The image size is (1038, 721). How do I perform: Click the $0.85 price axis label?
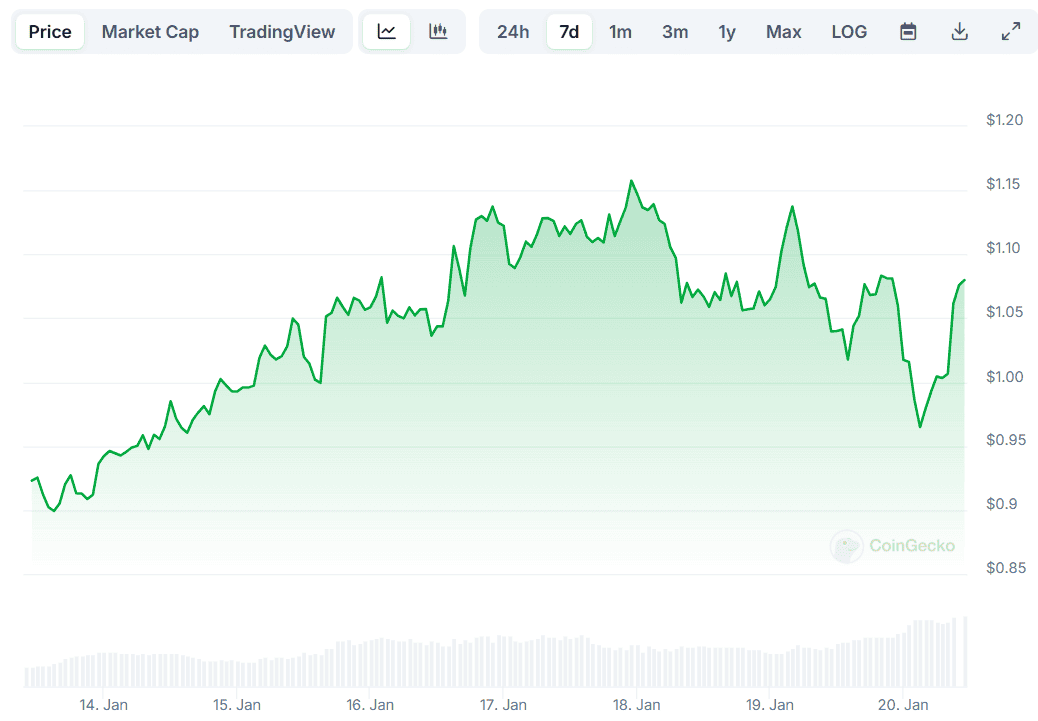pos(1006,568)
